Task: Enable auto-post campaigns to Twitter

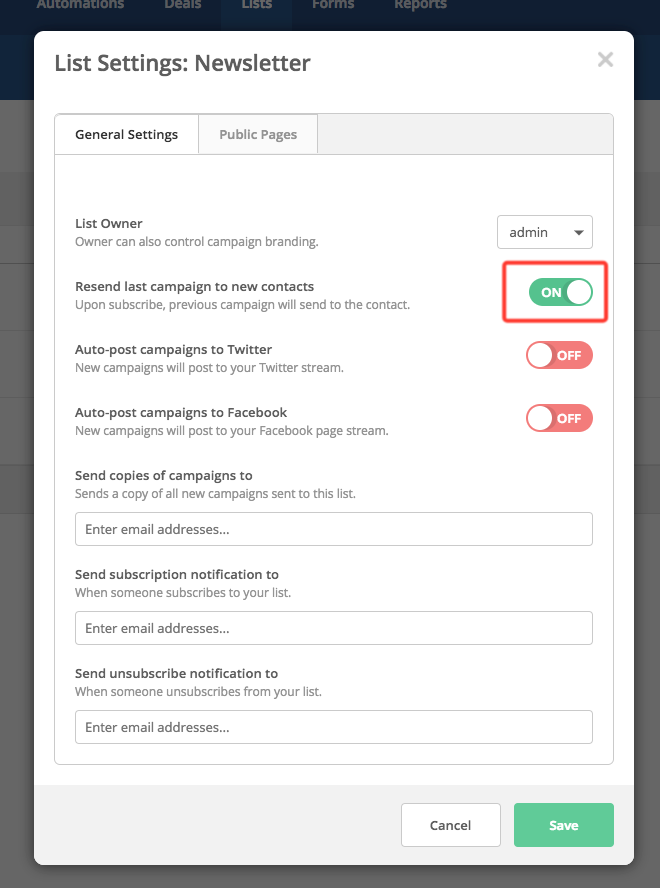Action: (x=560, y=355)
